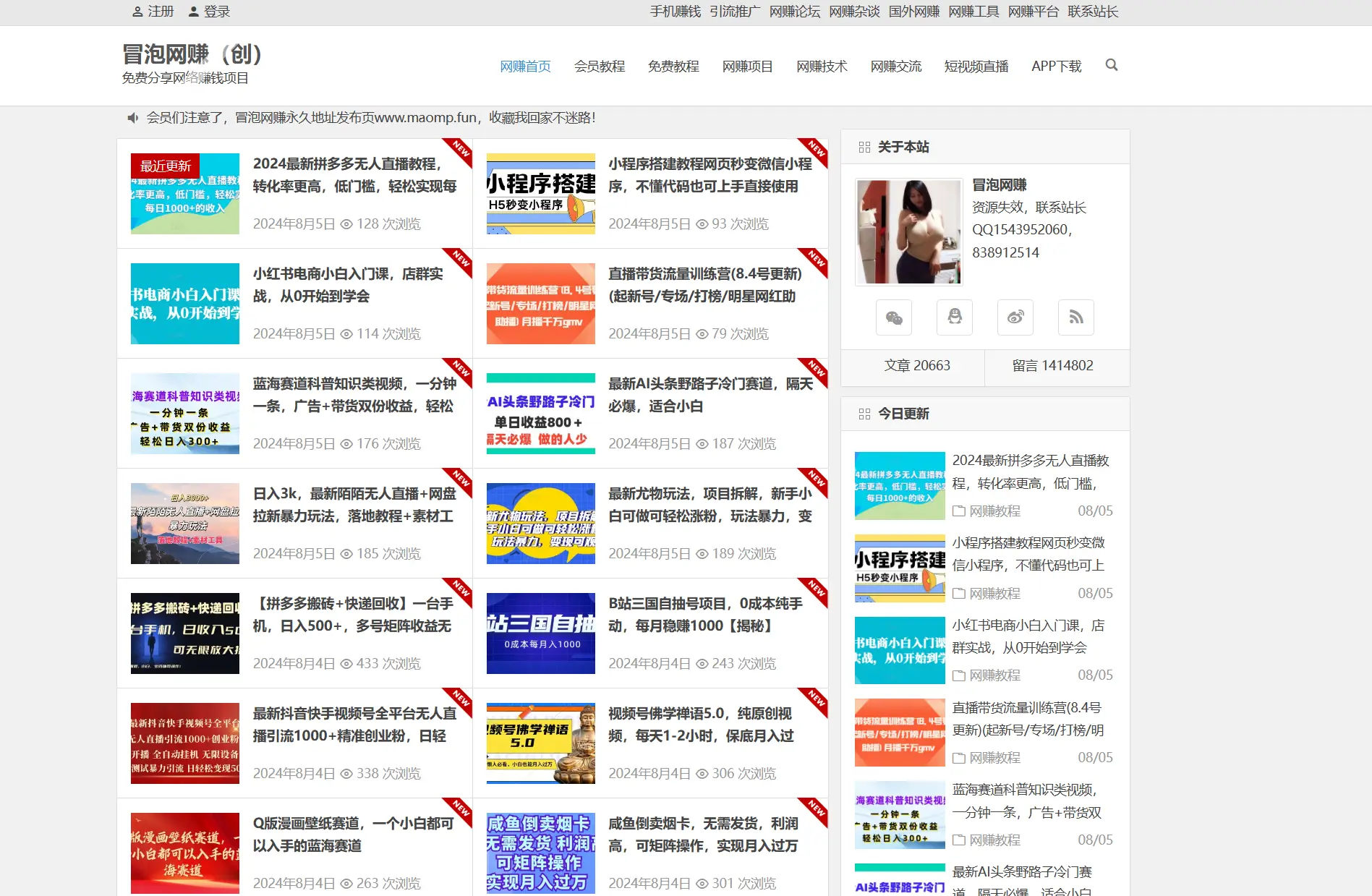The width and height of the screenshot is (1372, 896).
Task: Open article 蓝海赛道科普知识类视频 in main list
Action: (x=354, y=395)
